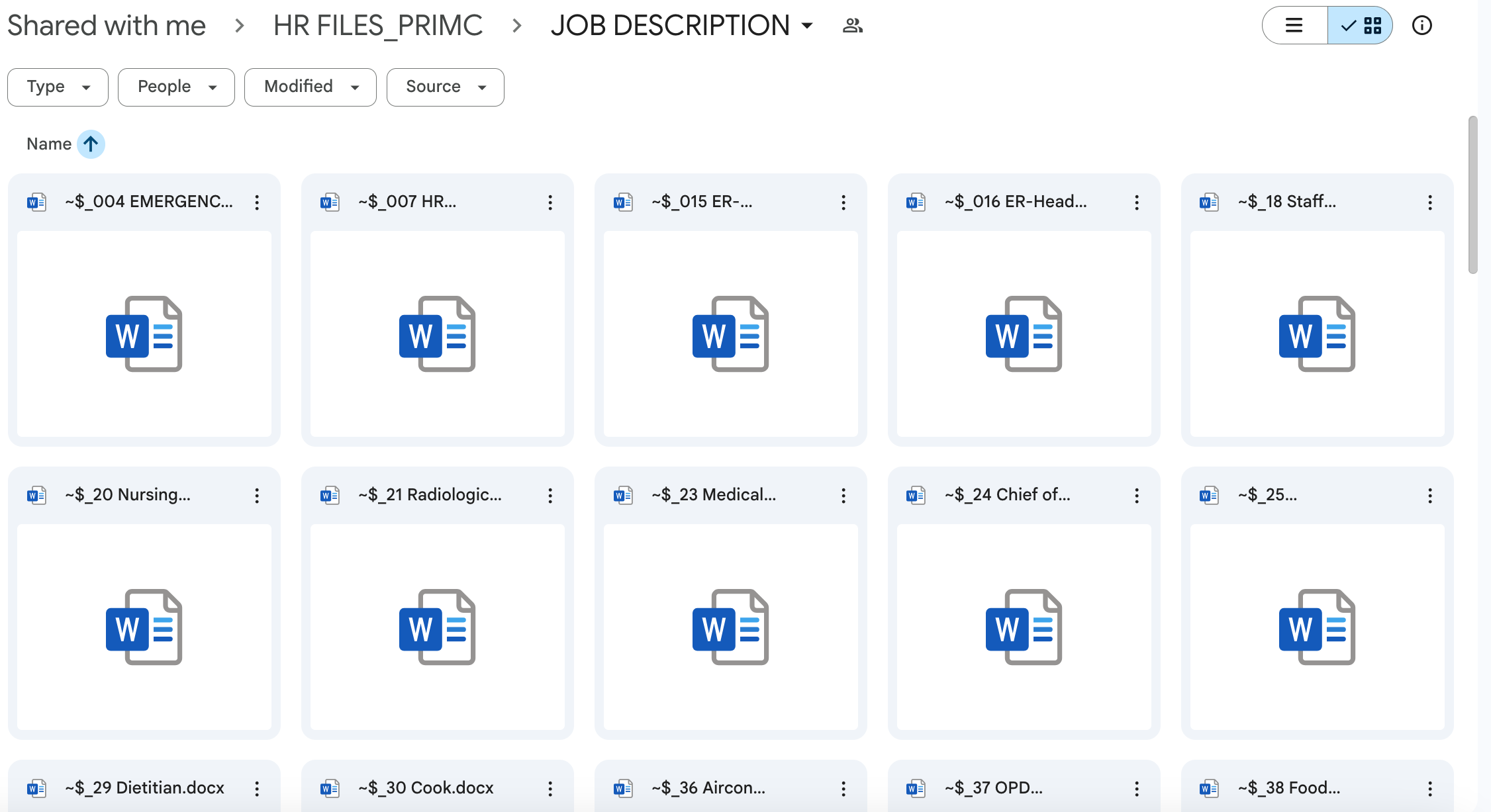Expand the Modified filter dropdown

[311, 87]
